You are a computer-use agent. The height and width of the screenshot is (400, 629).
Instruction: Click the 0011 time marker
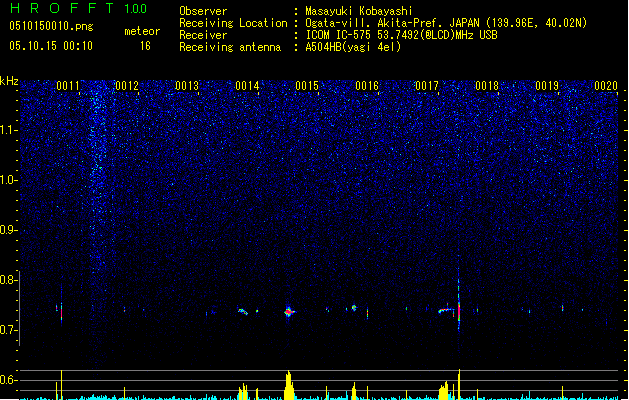(x=68, y=86)
